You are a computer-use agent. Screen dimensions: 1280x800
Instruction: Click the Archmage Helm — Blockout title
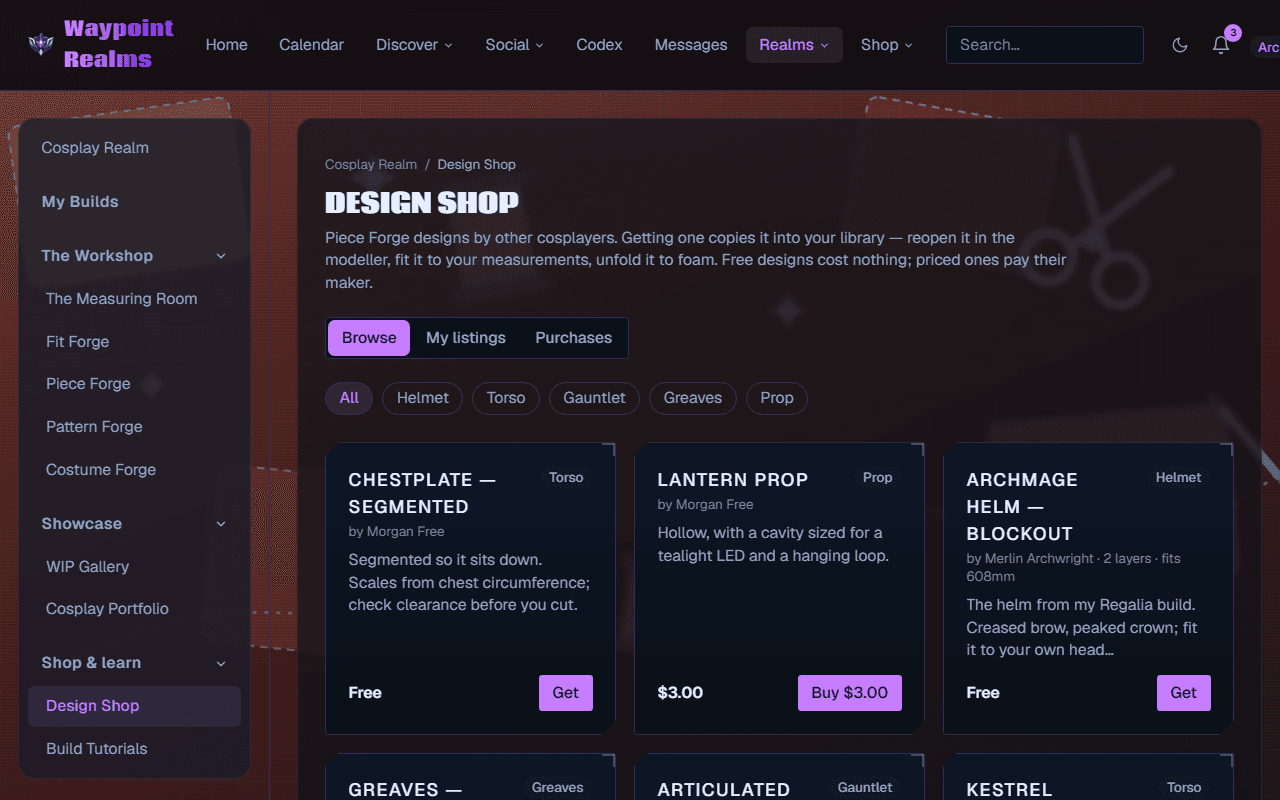pyautogui.click(x=1021, y=507)
